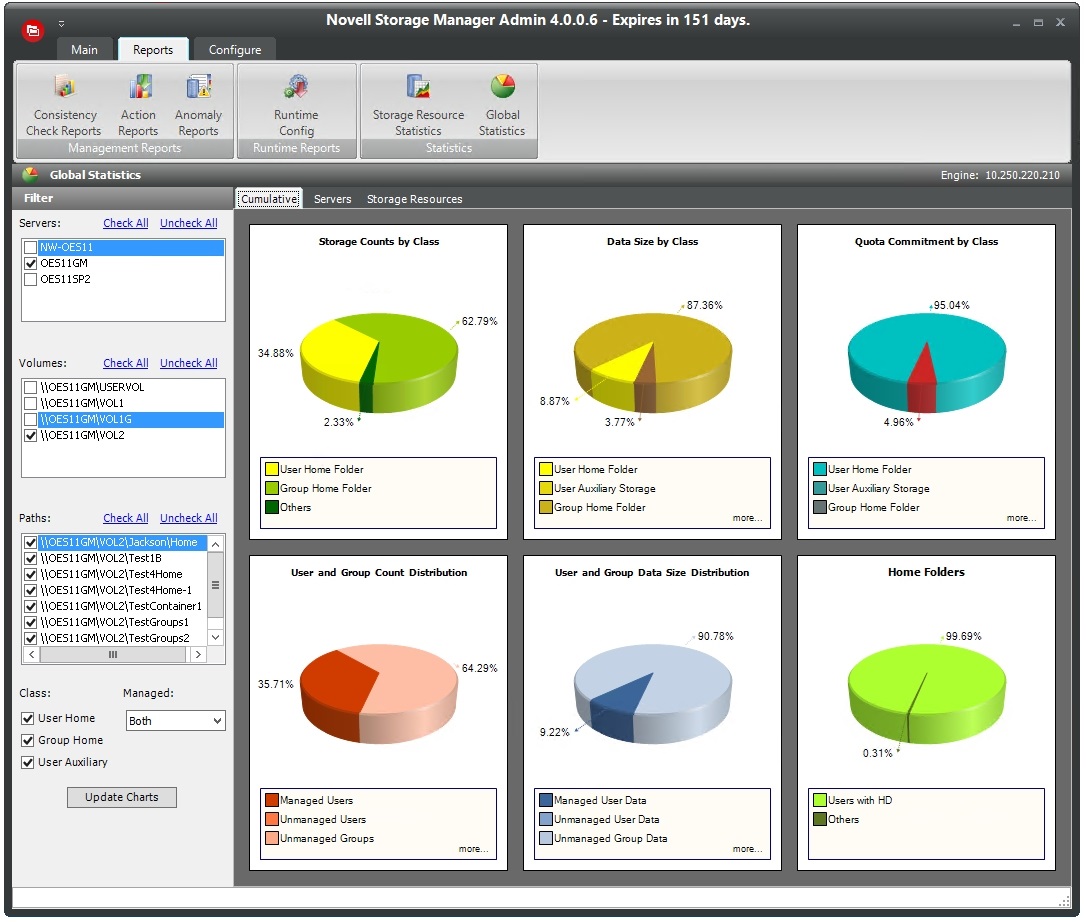Click Check All link for Servers

point(125,223)
